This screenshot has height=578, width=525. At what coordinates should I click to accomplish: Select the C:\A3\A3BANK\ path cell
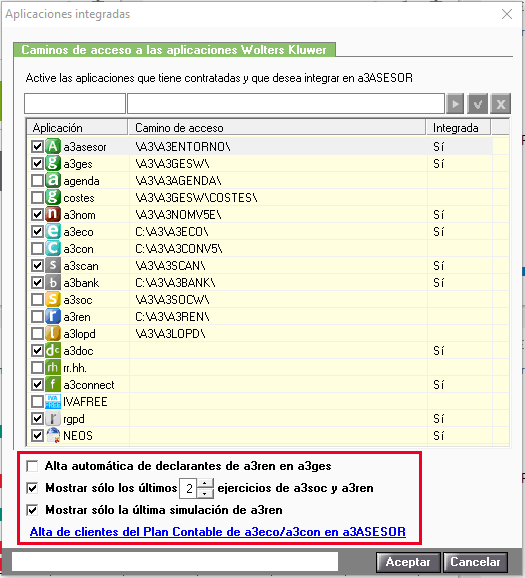[278, 282]
